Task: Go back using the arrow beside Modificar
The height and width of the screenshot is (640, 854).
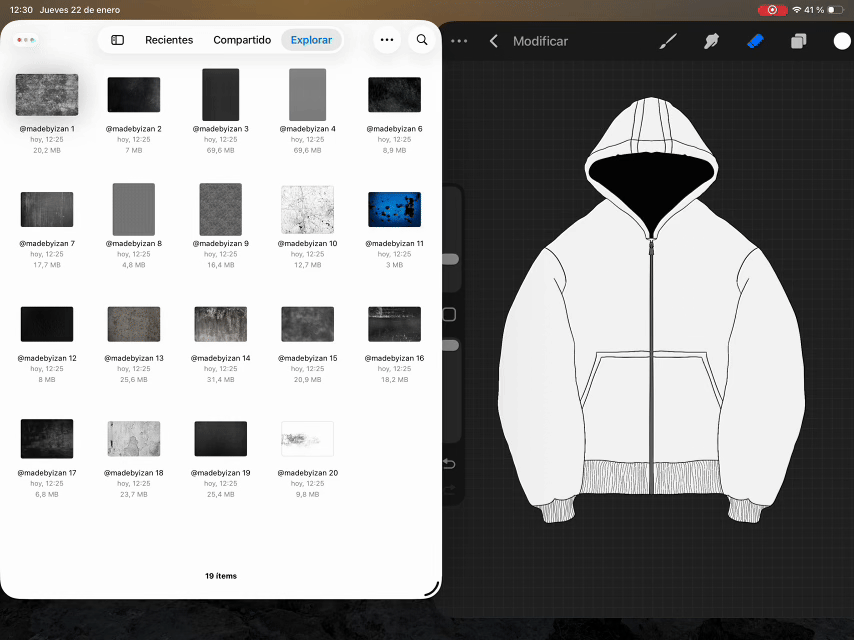Action: click(x=493, y=41)
